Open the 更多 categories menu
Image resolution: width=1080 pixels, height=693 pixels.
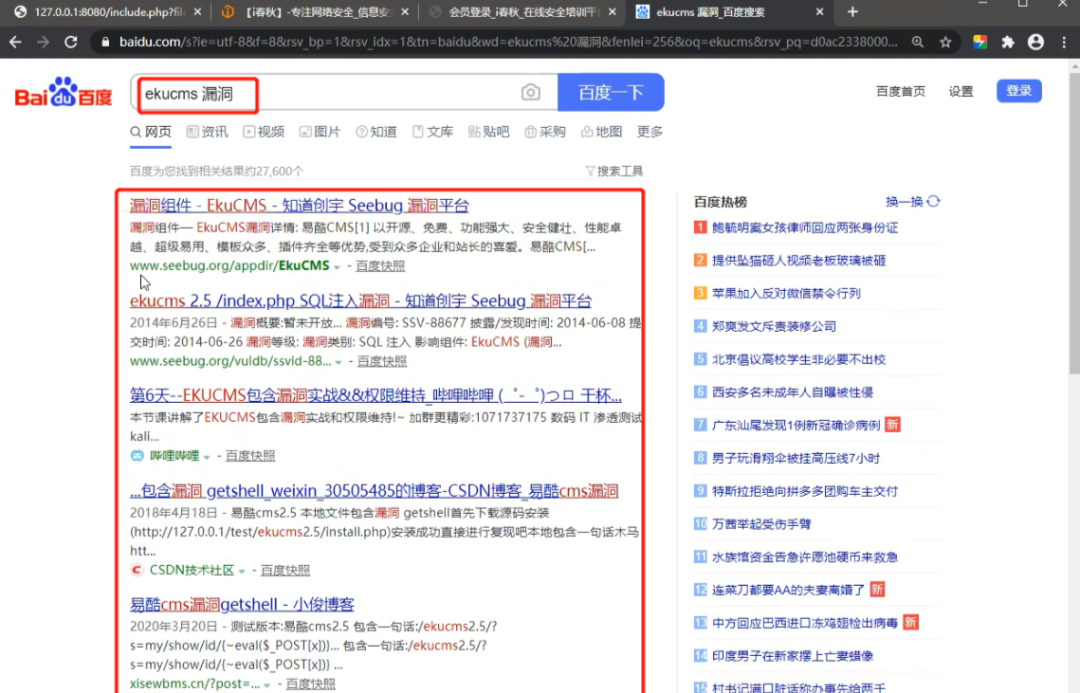pos(650,132)
